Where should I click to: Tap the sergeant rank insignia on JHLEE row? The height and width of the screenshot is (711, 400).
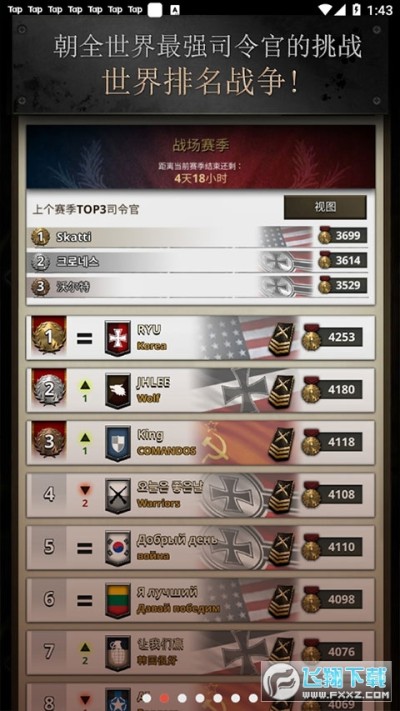tap(281, 391)
